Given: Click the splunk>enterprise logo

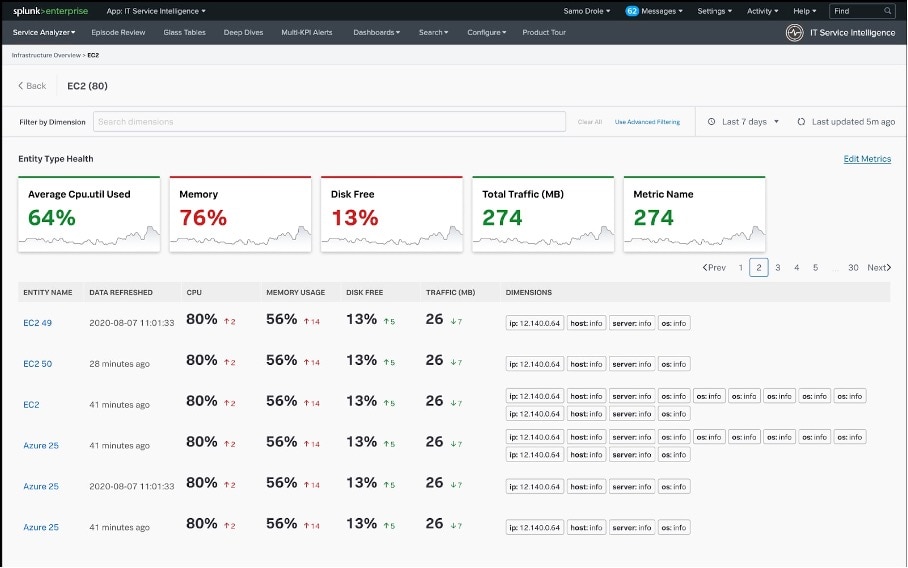Looking at the screenshot, I should [x=50, y=11].
